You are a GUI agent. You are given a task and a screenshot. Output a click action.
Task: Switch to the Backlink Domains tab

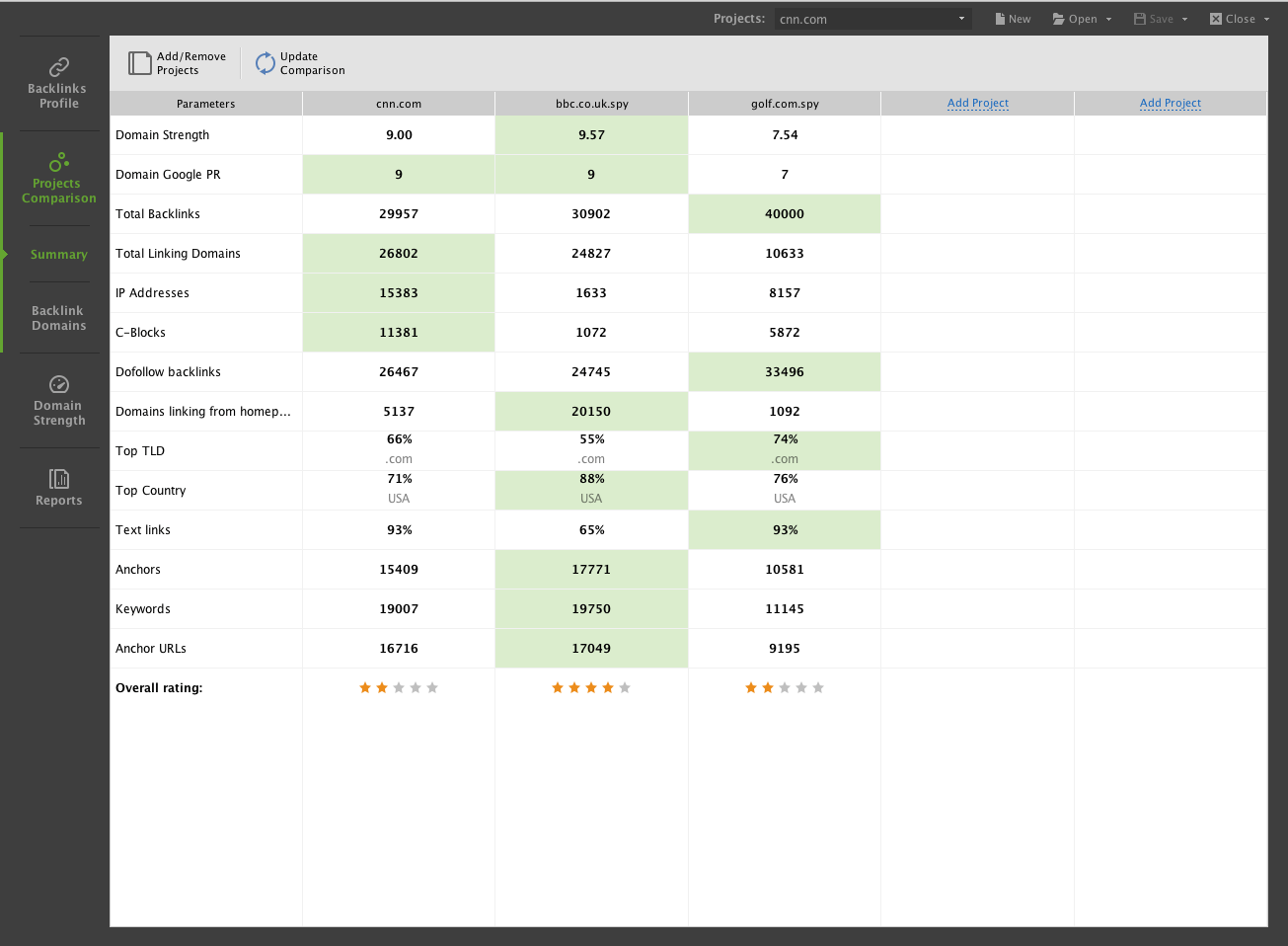coord(59,318)
